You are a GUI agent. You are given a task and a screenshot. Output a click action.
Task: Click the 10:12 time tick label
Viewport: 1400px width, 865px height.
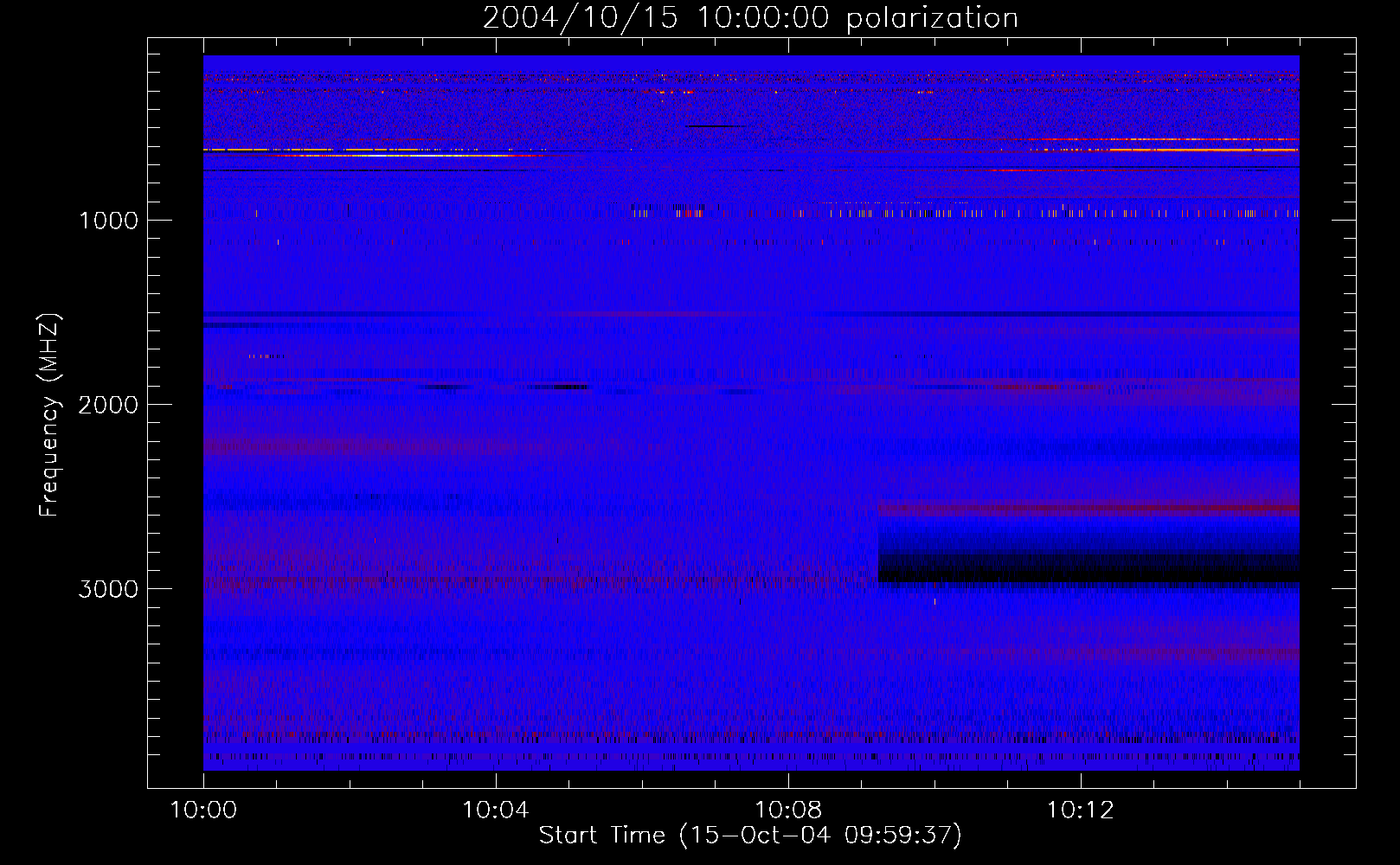(1080, 811)
